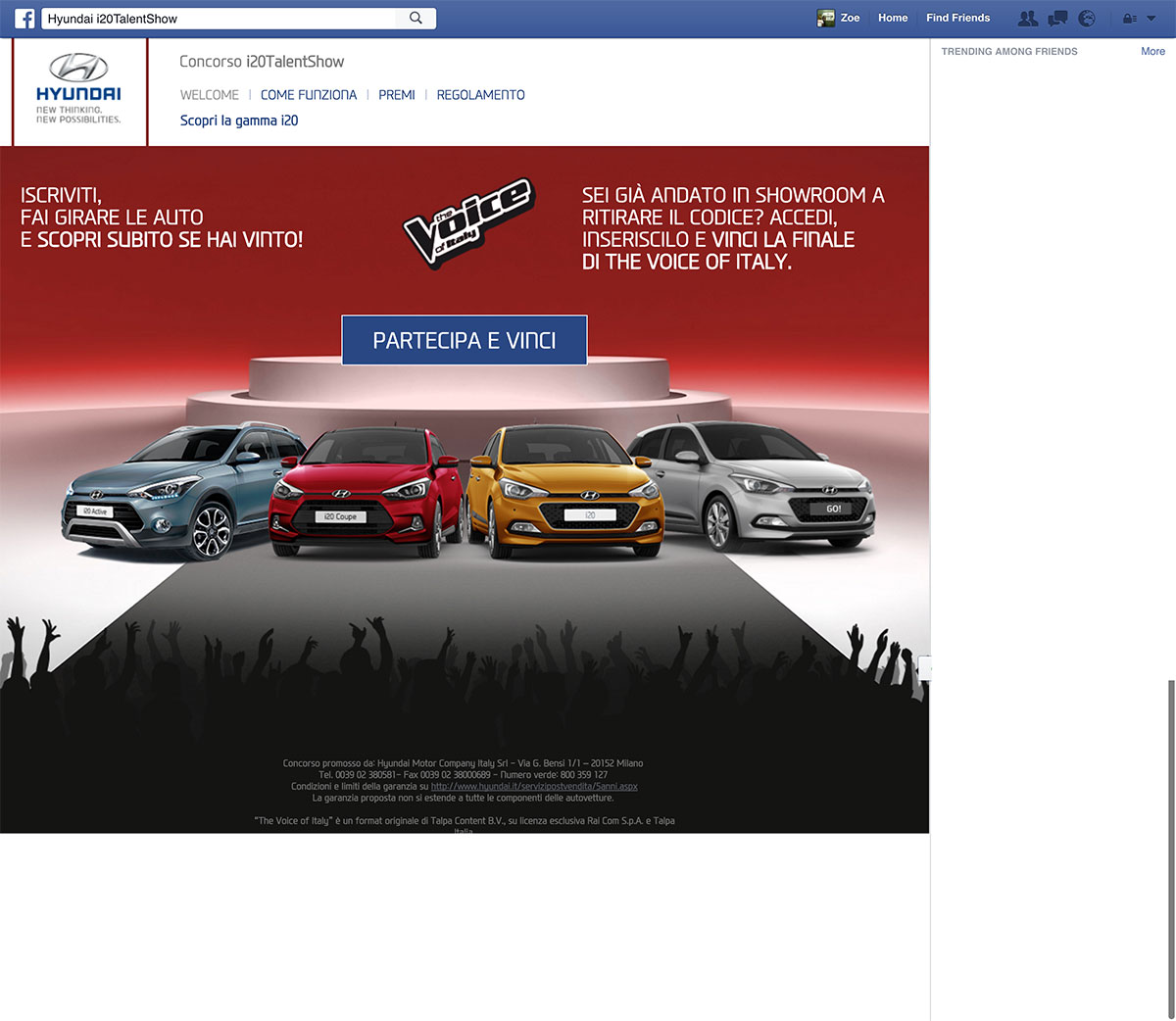
Task: Click the PARTECIPA E VINCI button
Action: pyautogui.click(x=465, y=340)
